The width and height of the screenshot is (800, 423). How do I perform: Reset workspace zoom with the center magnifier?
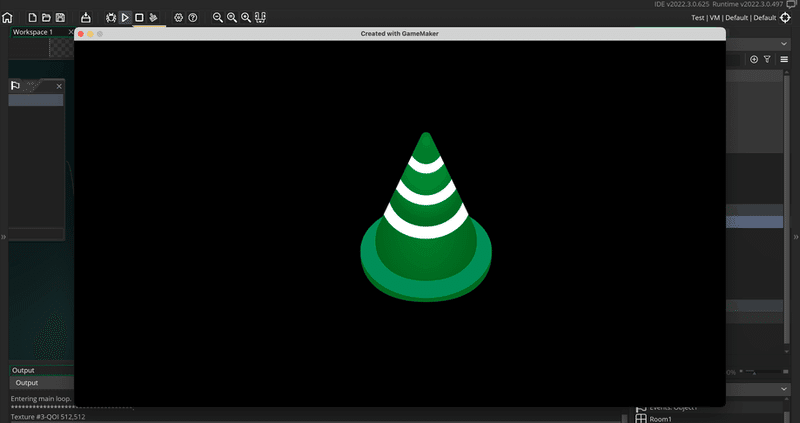[x=232, y=18]
